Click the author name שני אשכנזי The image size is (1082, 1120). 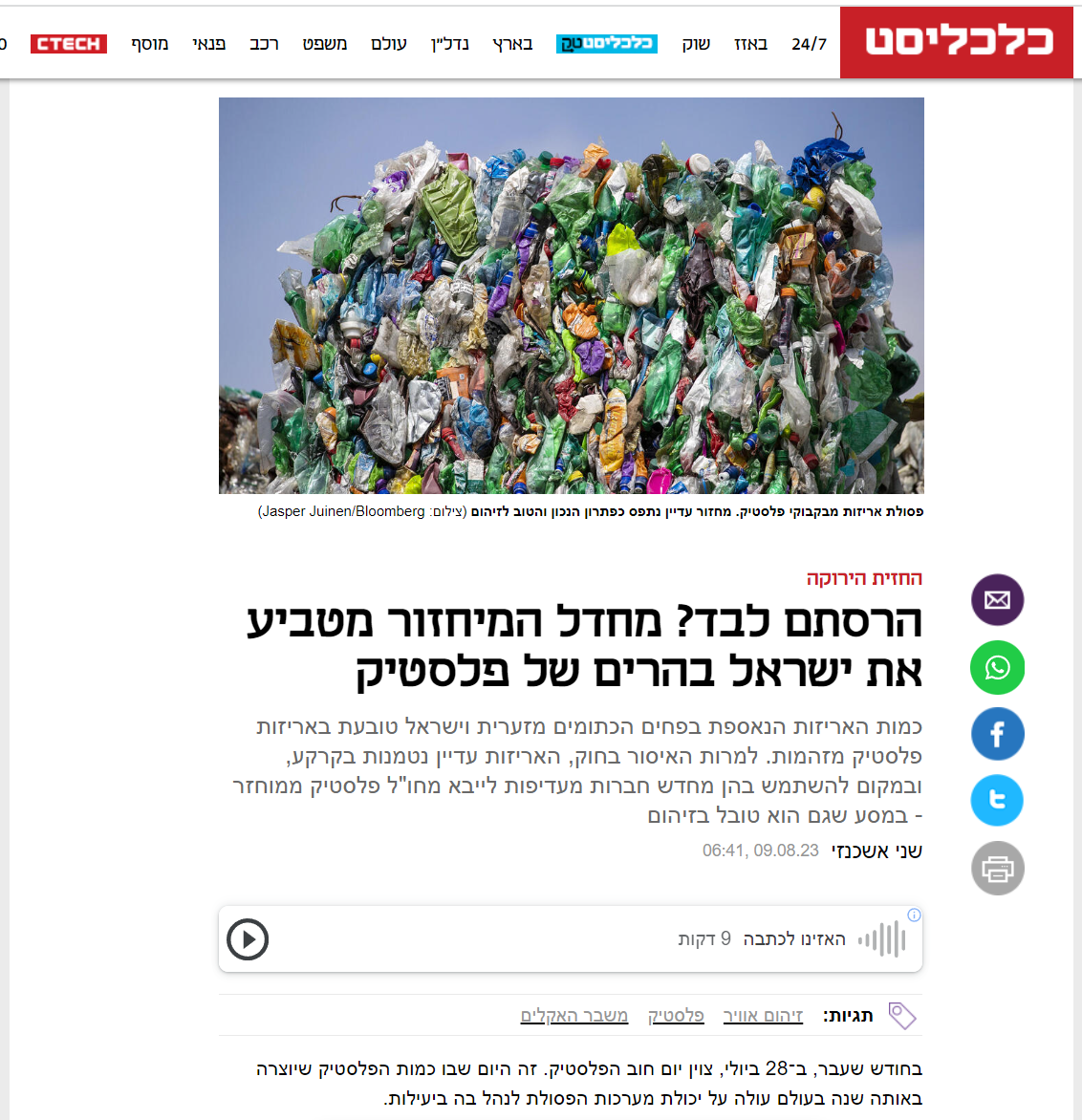click(x=876, y=851)
